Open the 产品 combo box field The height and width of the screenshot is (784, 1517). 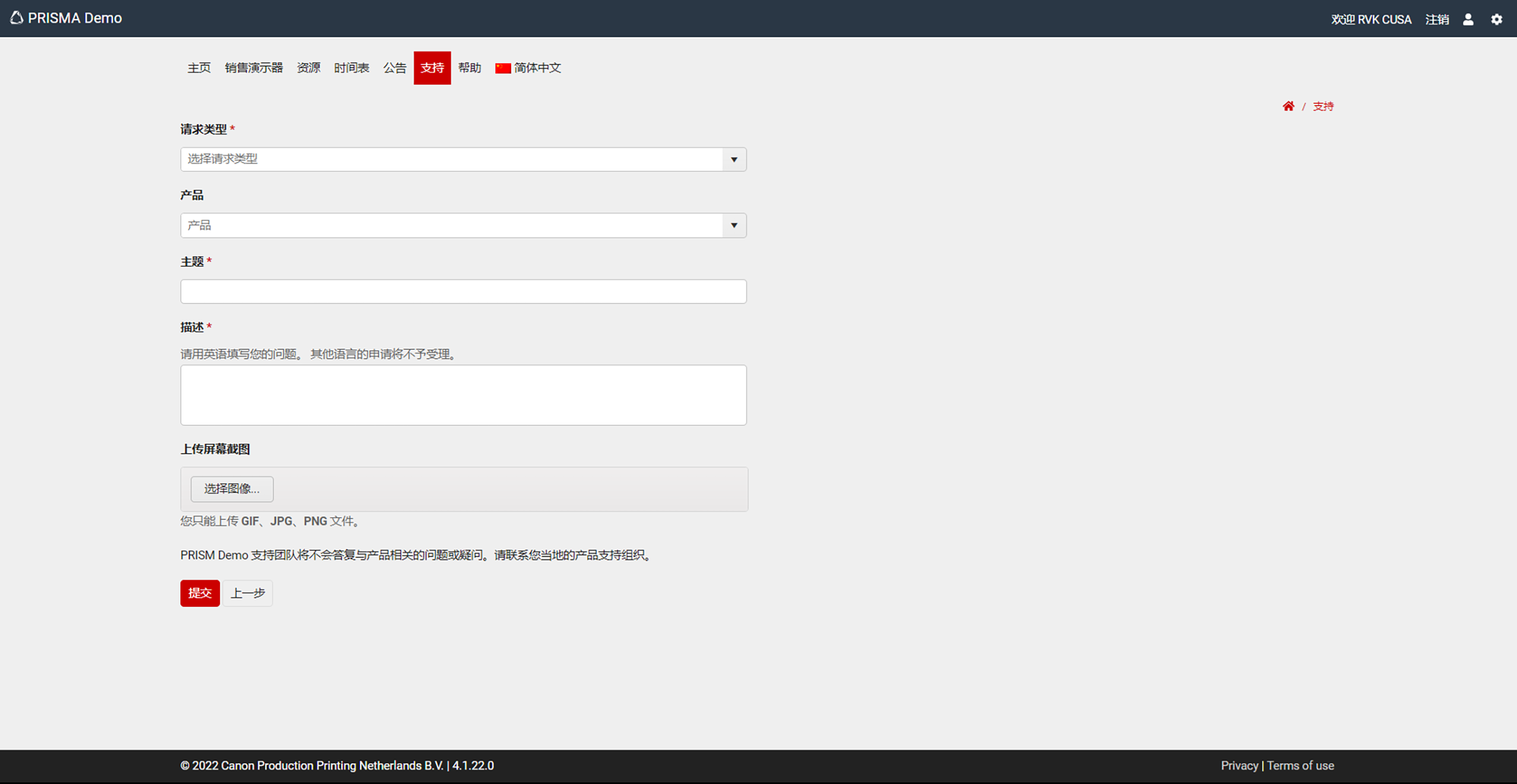463,226
